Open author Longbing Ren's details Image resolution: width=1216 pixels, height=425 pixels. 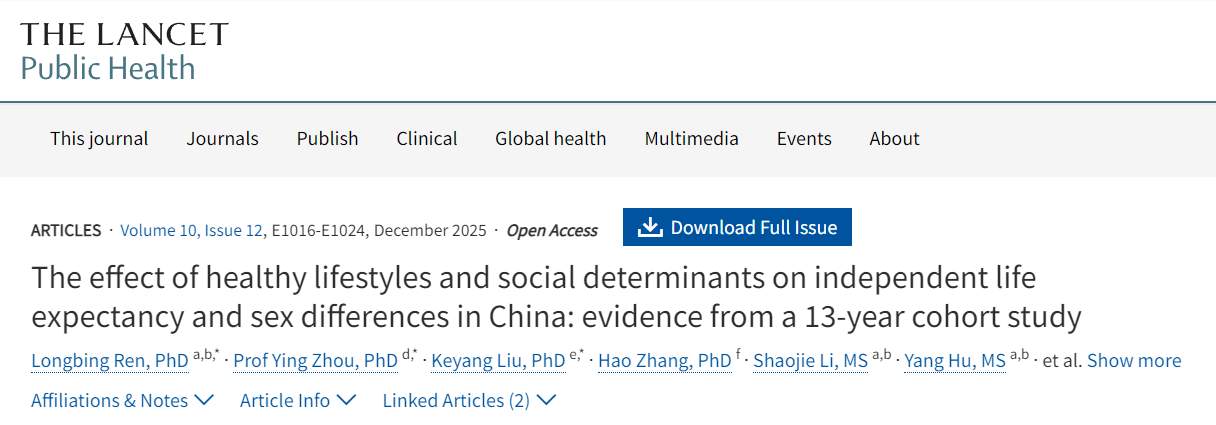110,361
